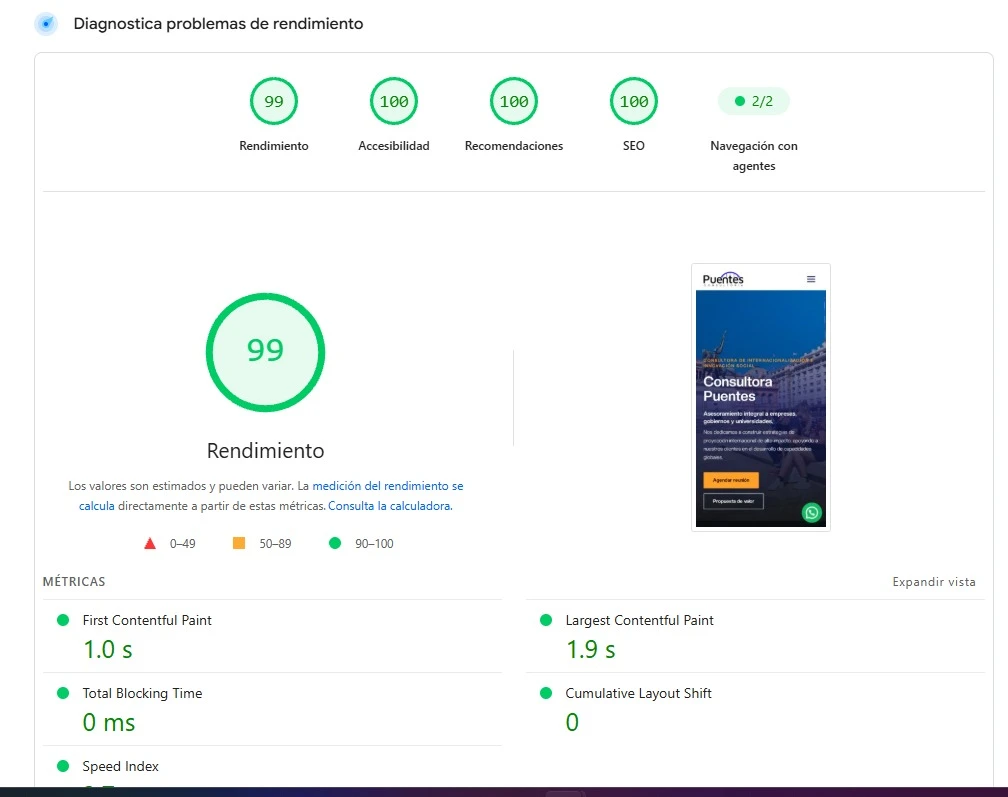Click the Accesibilidad label

point(394,146)
